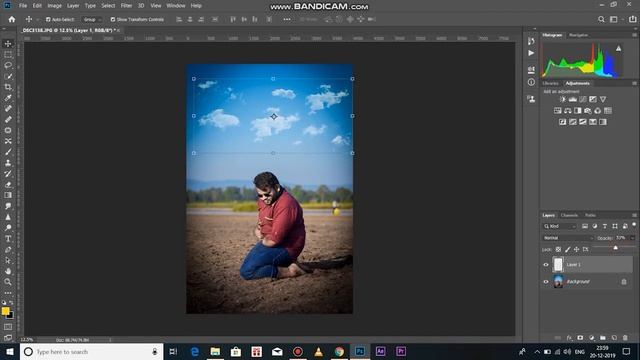Toggle the pixel layer filter icon
This screenshot has height=360, width=640.
[585, 226]
